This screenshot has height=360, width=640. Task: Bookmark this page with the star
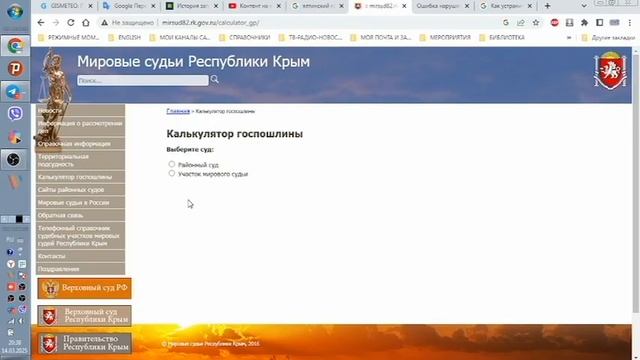(x=536, y=23)
